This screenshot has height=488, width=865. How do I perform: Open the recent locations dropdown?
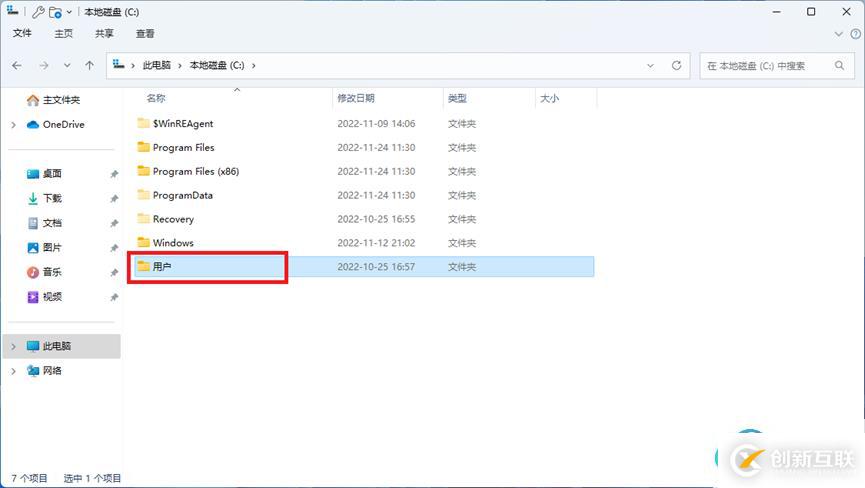click(x=67, y=66)
